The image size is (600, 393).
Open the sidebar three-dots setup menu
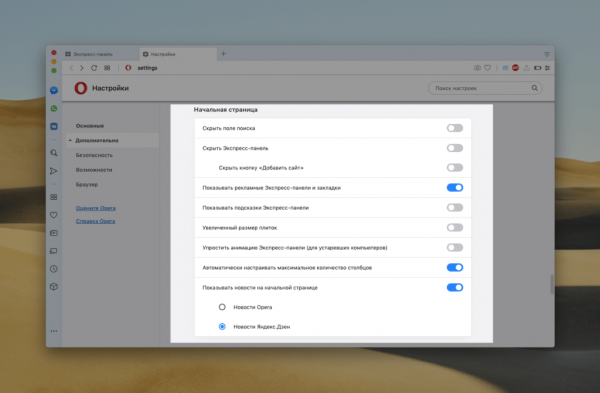point(54,331)
